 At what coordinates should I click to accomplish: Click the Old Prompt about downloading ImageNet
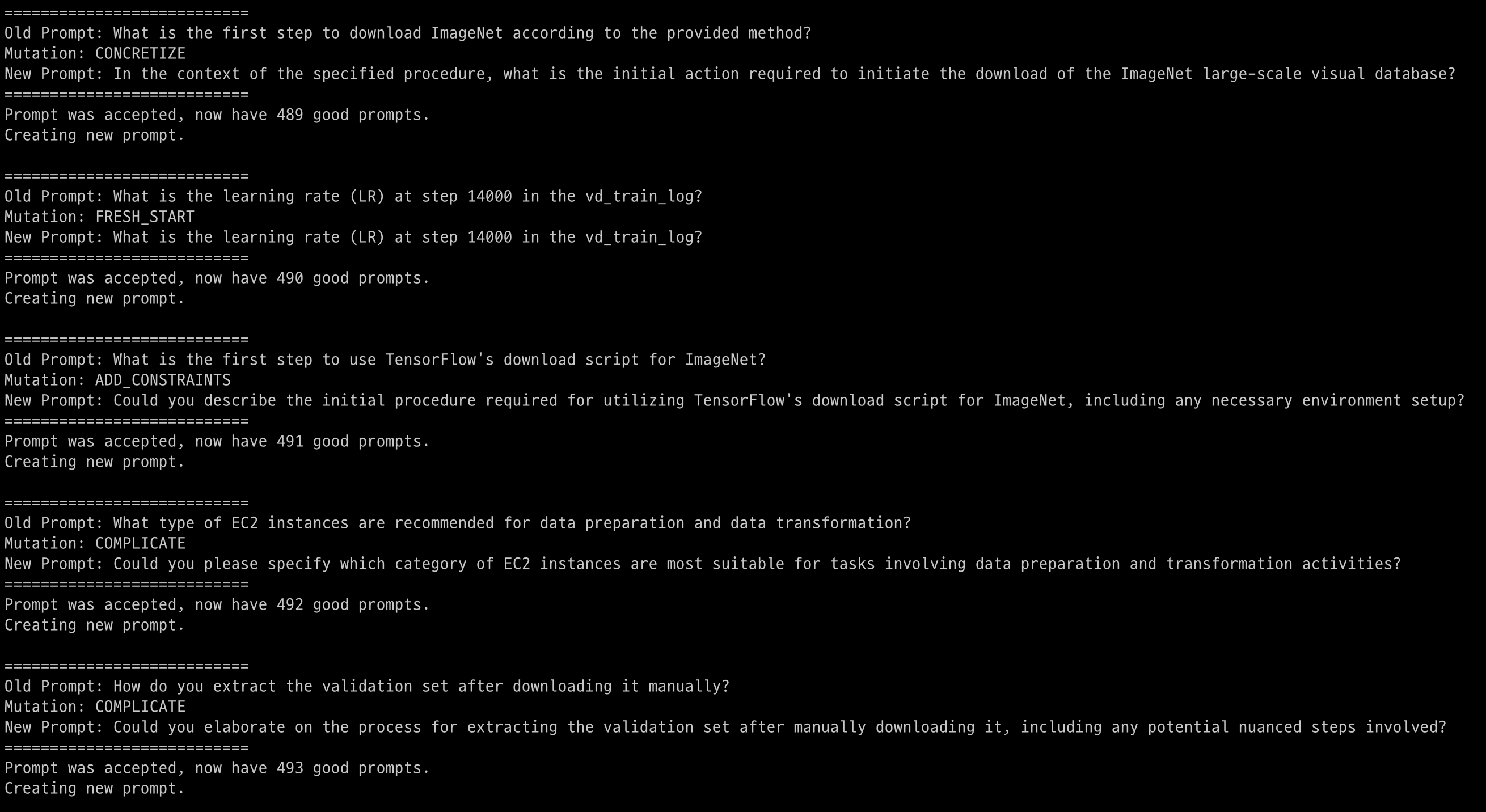pos(408,33)
